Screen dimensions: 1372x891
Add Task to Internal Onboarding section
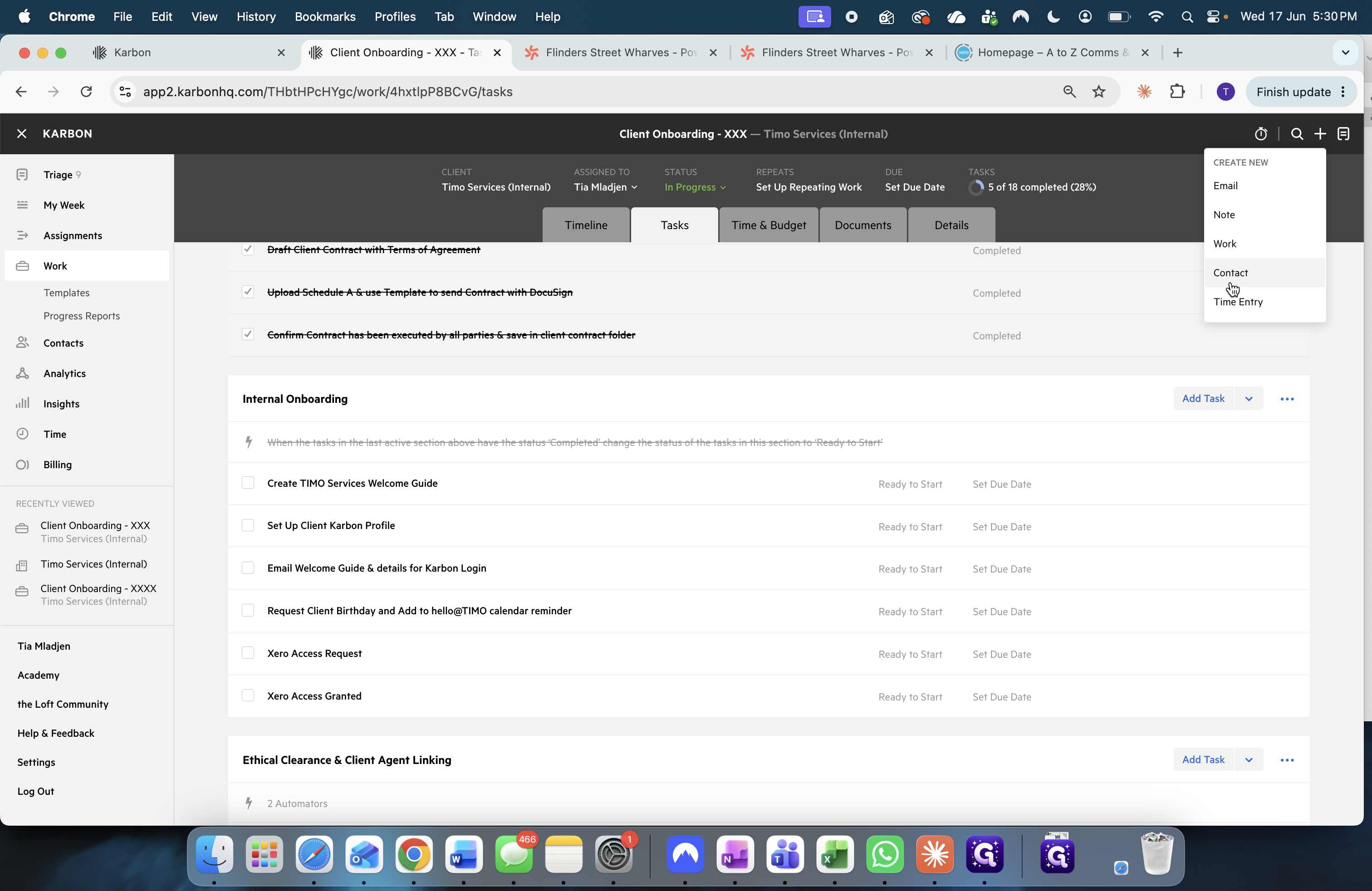pos(1203,399)
